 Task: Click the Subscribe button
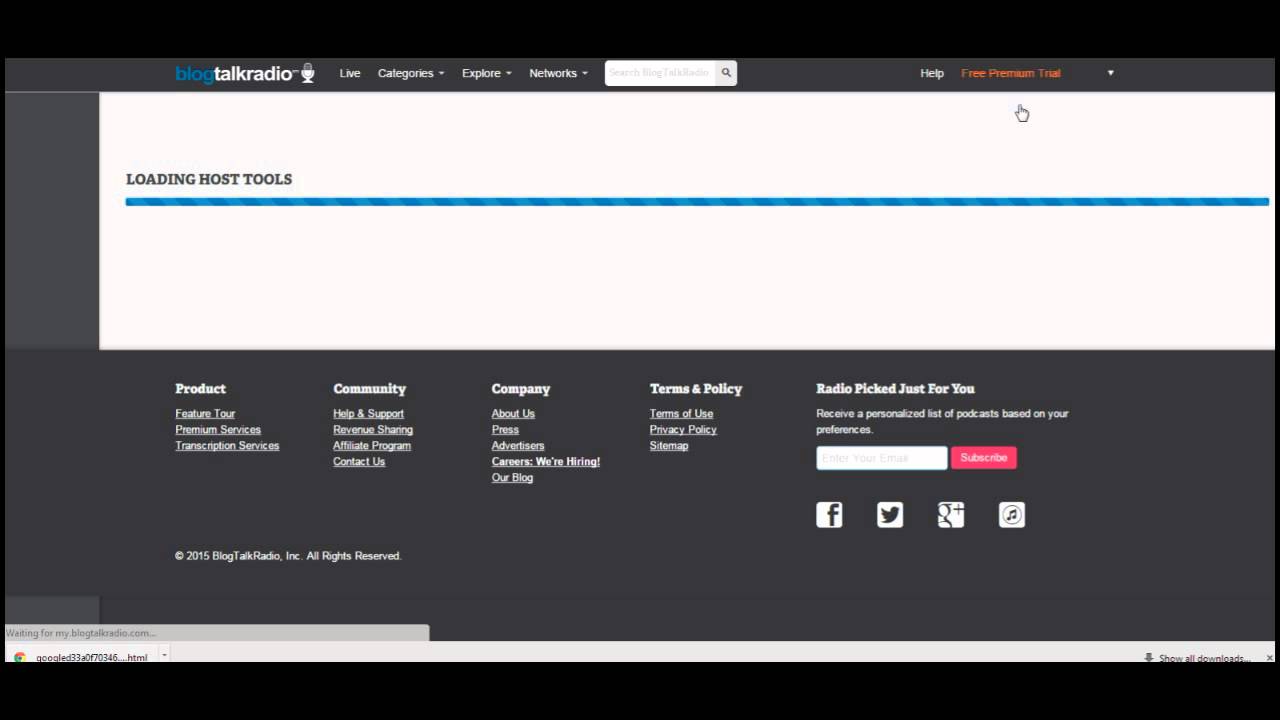pyautogui.click(x=984, y=458)
